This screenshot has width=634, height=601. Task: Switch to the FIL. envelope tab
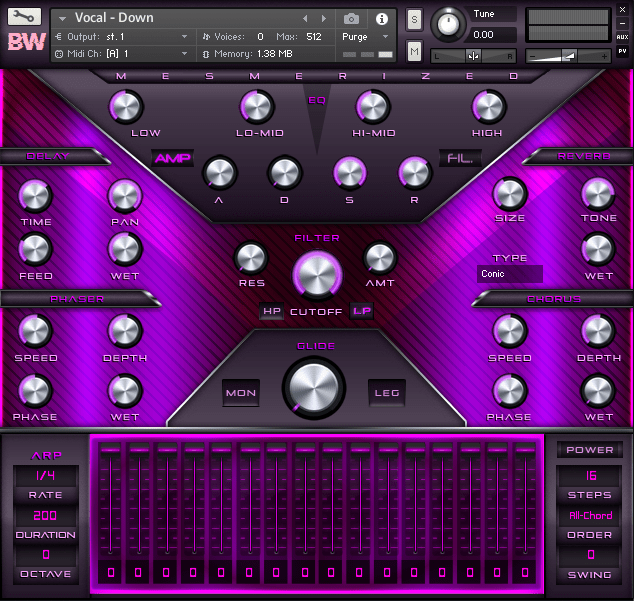tap(461, 158)
